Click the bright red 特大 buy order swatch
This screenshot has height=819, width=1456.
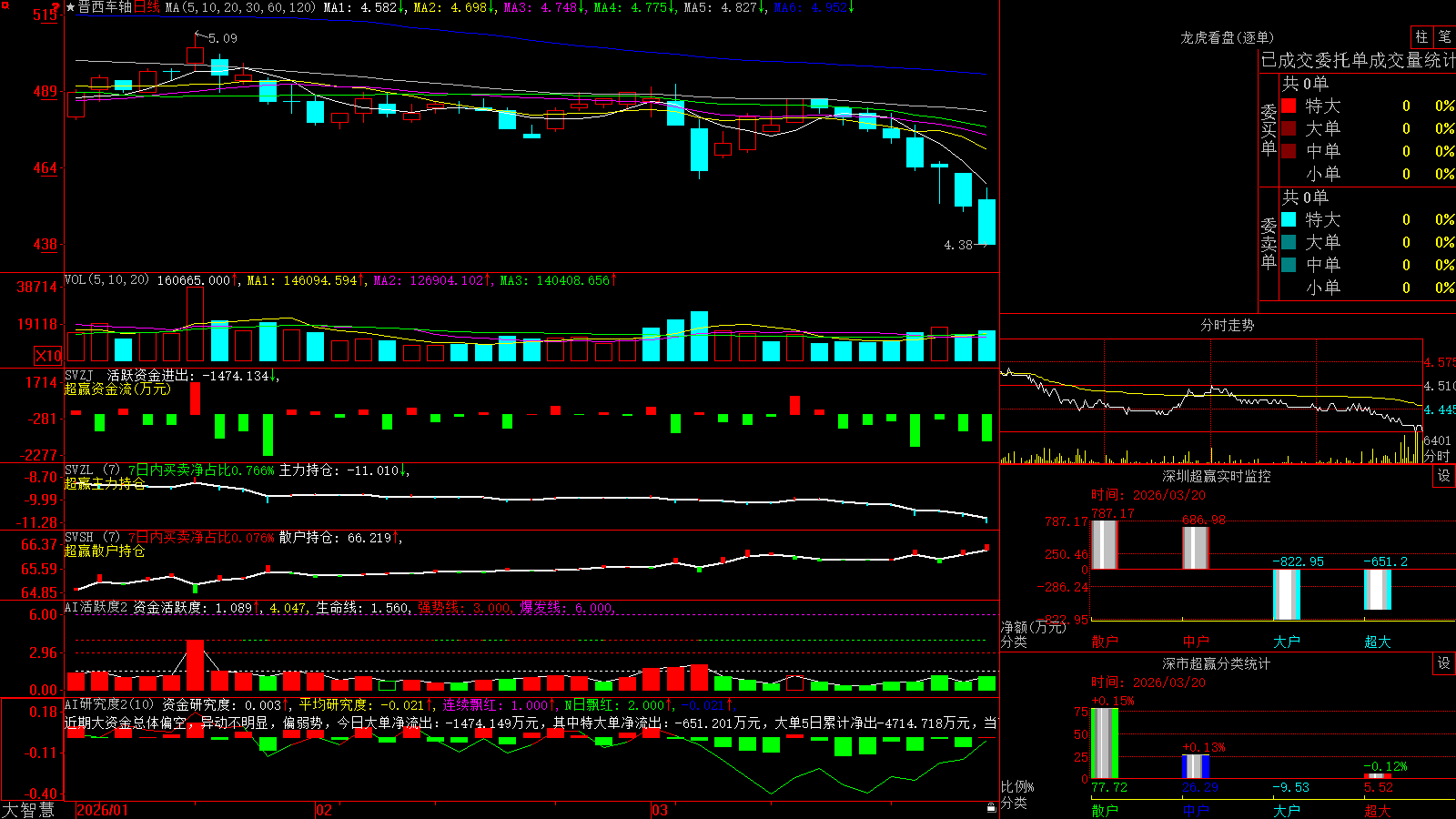coord(1289,106)
